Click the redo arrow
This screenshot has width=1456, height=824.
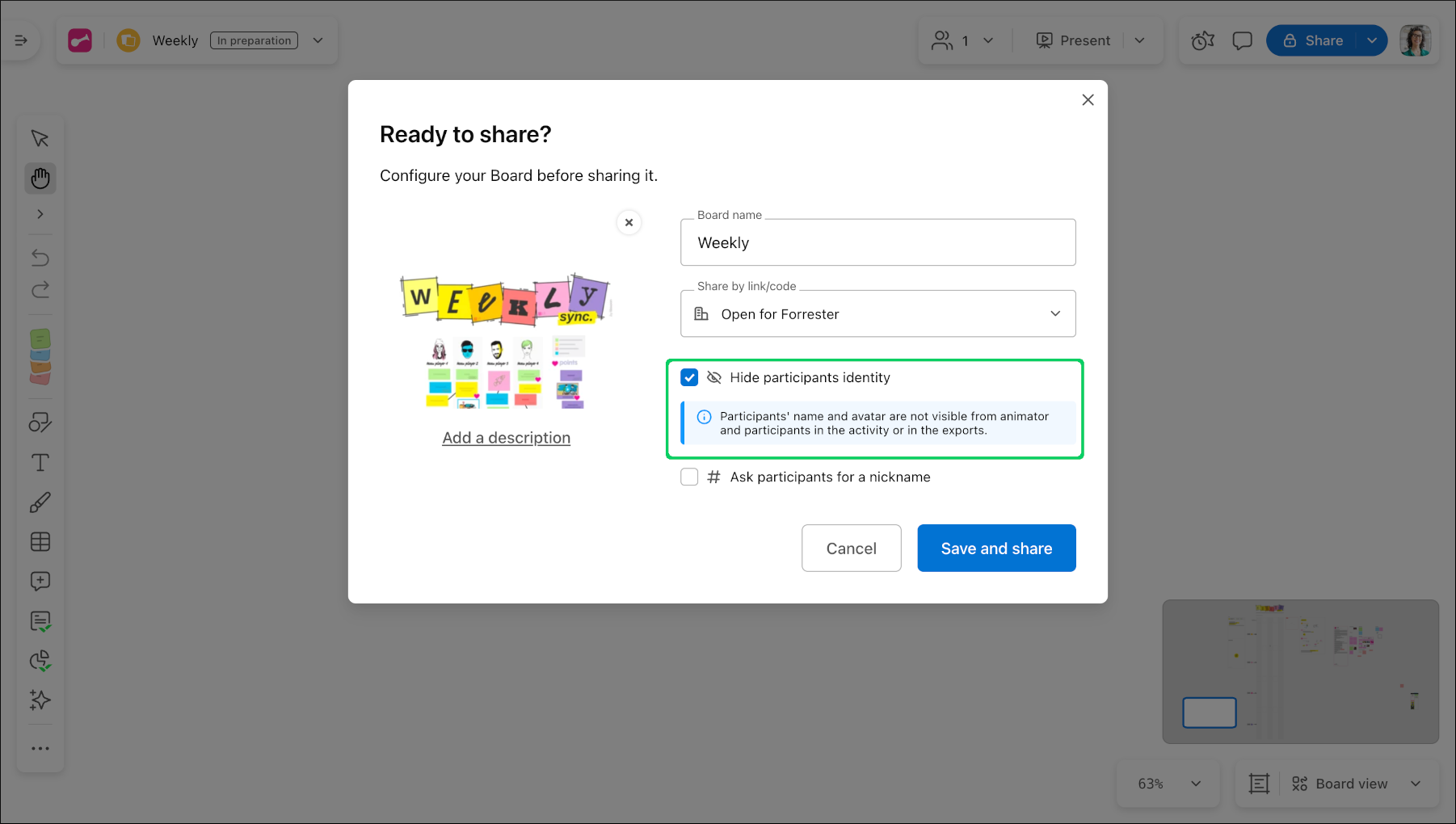tap(40, 289)
